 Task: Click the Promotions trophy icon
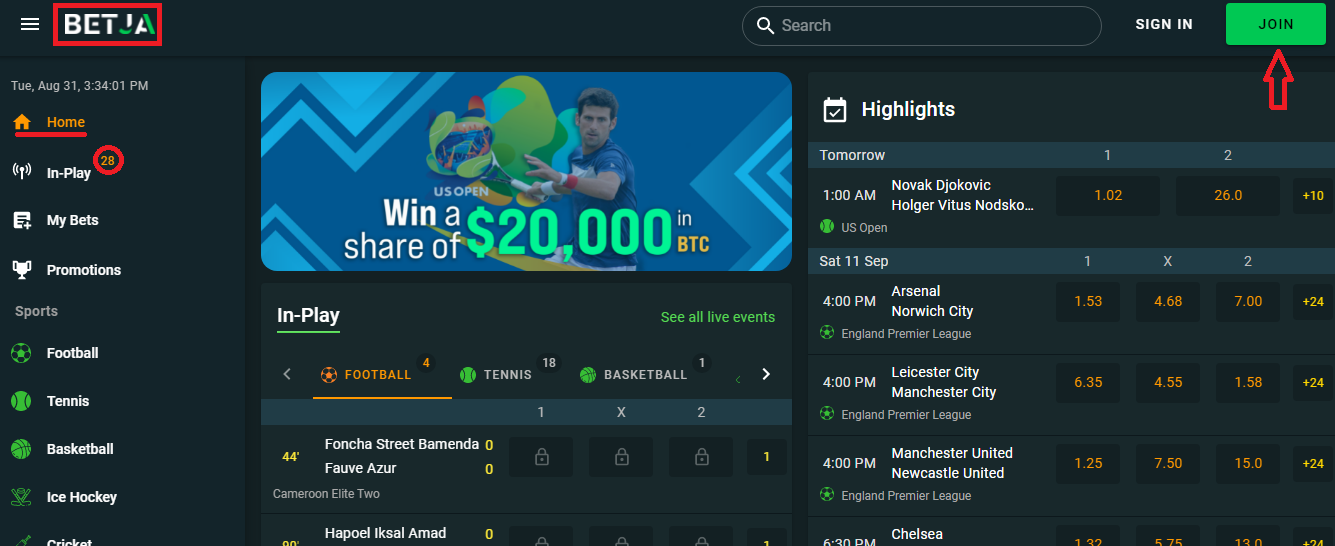[21, 269]
